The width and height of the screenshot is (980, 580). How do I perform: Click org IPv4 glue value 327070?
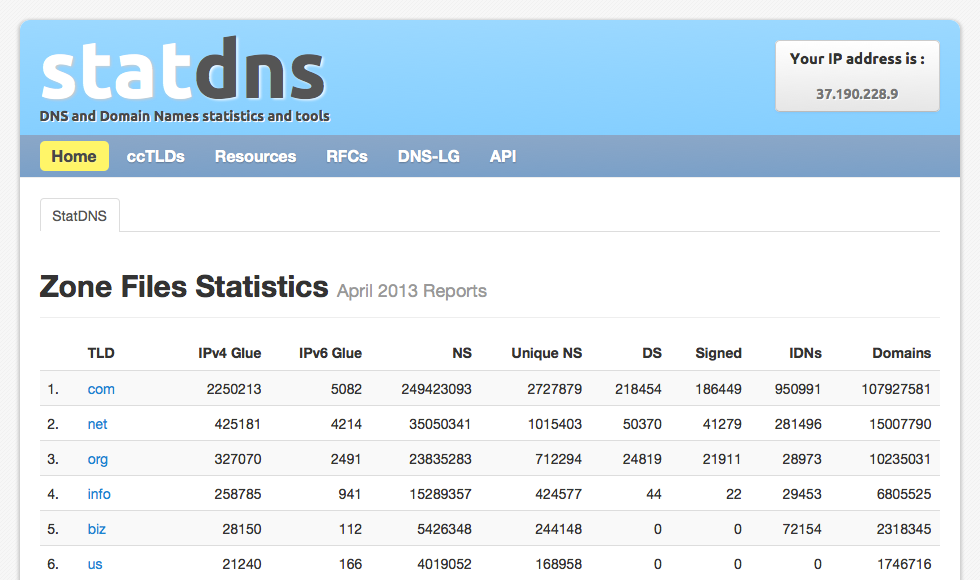238,459
